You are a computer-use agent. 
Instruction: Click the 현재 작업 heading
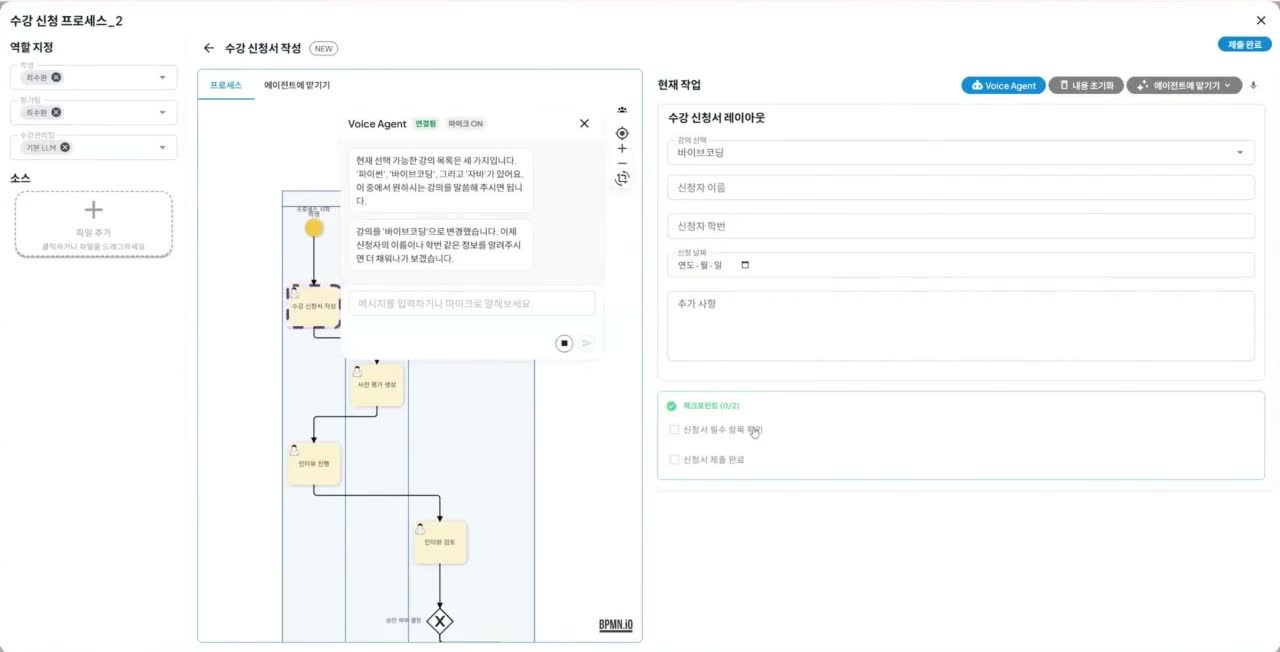(x=679, y=85)
